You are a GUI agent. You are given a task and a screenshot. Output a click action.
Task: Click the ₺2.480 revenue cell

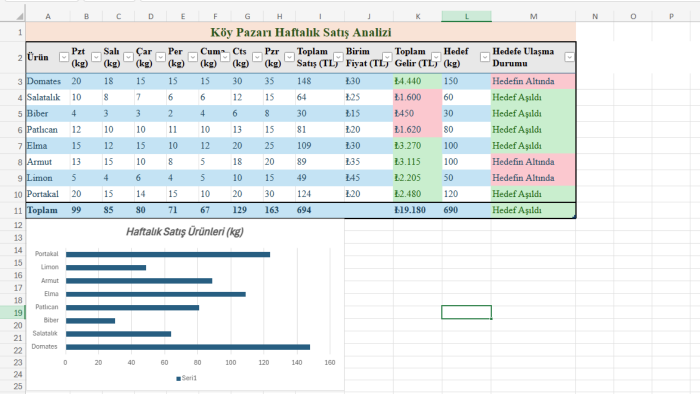[417, 194]
